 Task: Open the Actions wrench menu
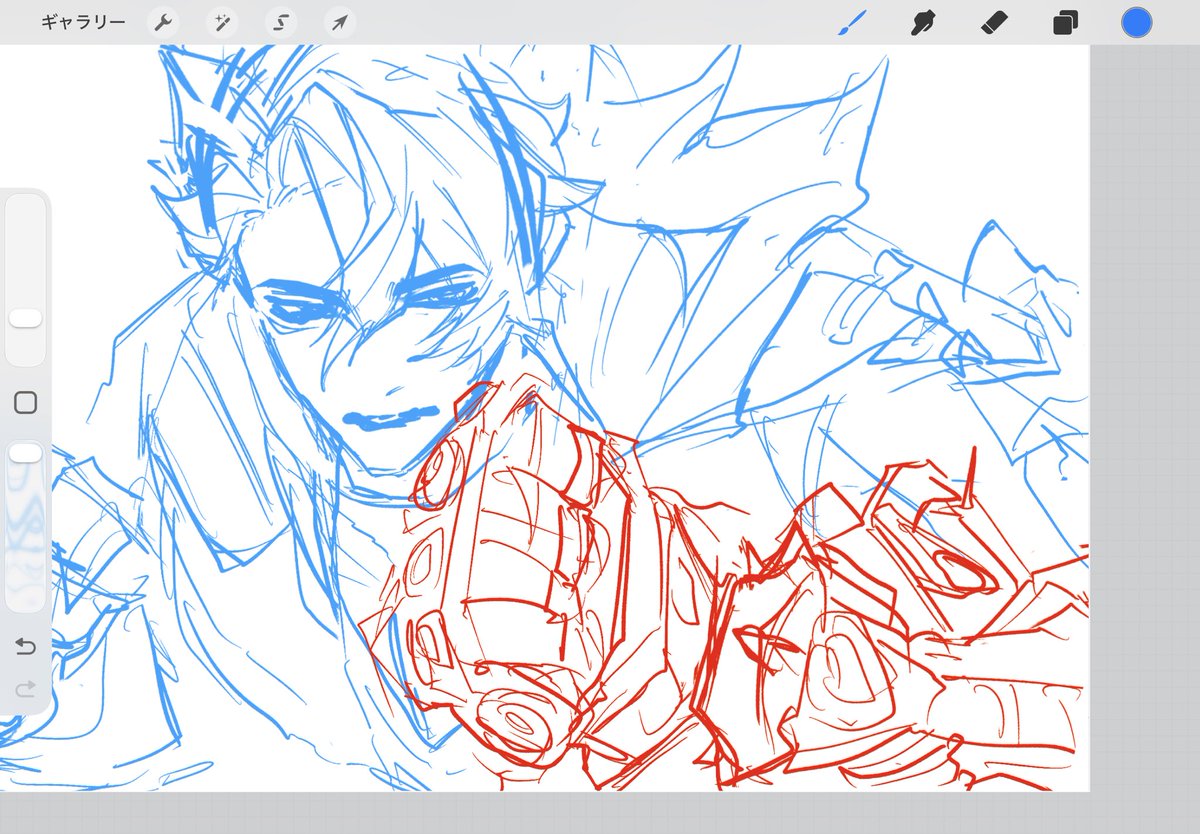[163, 23]
